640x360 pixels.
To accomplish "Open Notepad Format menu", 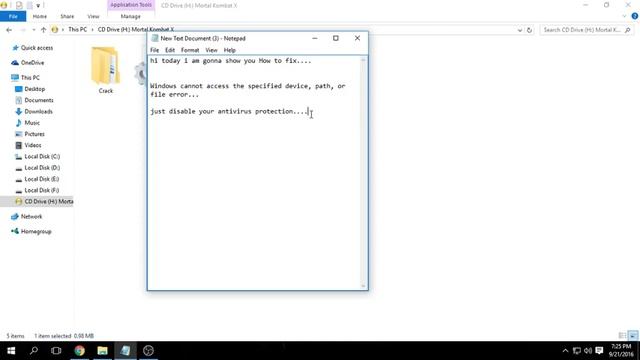I will [x=190, y=50].
